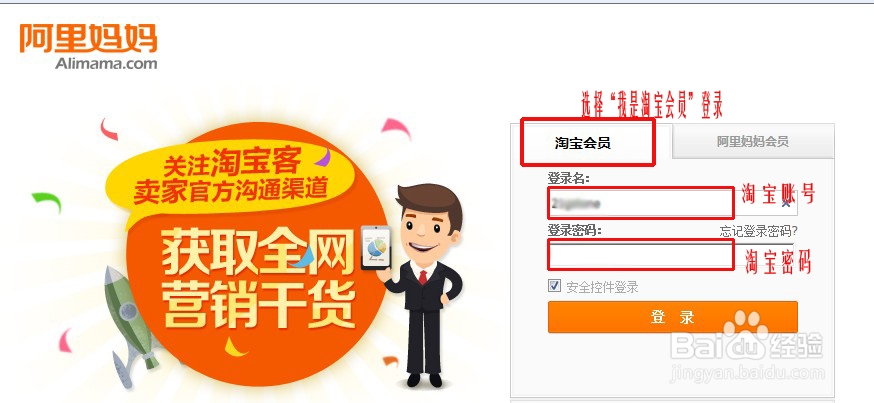Click the 获取全网营销干货 promo text
The width and height of the screenshot is (874, 403).
coord(259,281)
